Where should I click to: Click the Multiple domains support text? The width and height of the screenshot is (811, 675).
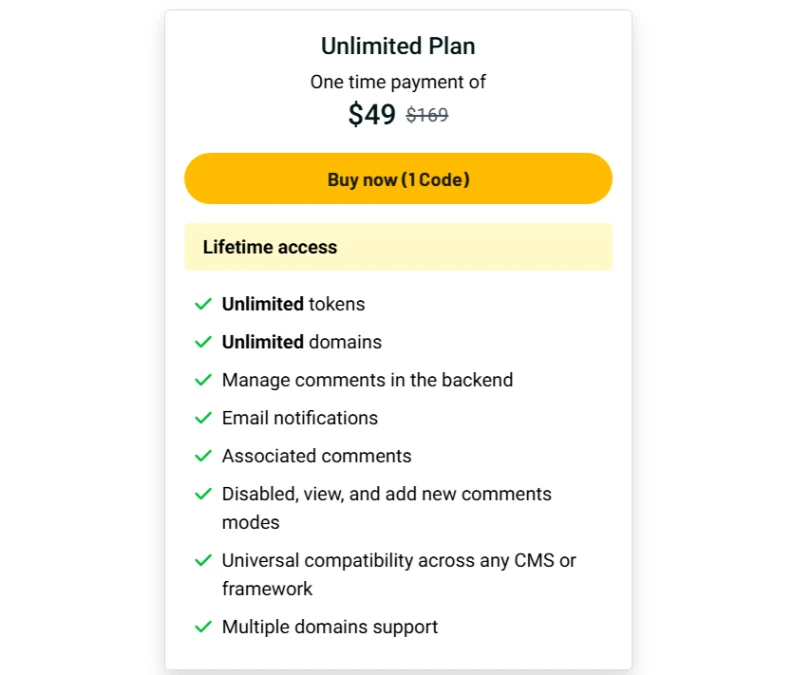(x=330, y=627)
